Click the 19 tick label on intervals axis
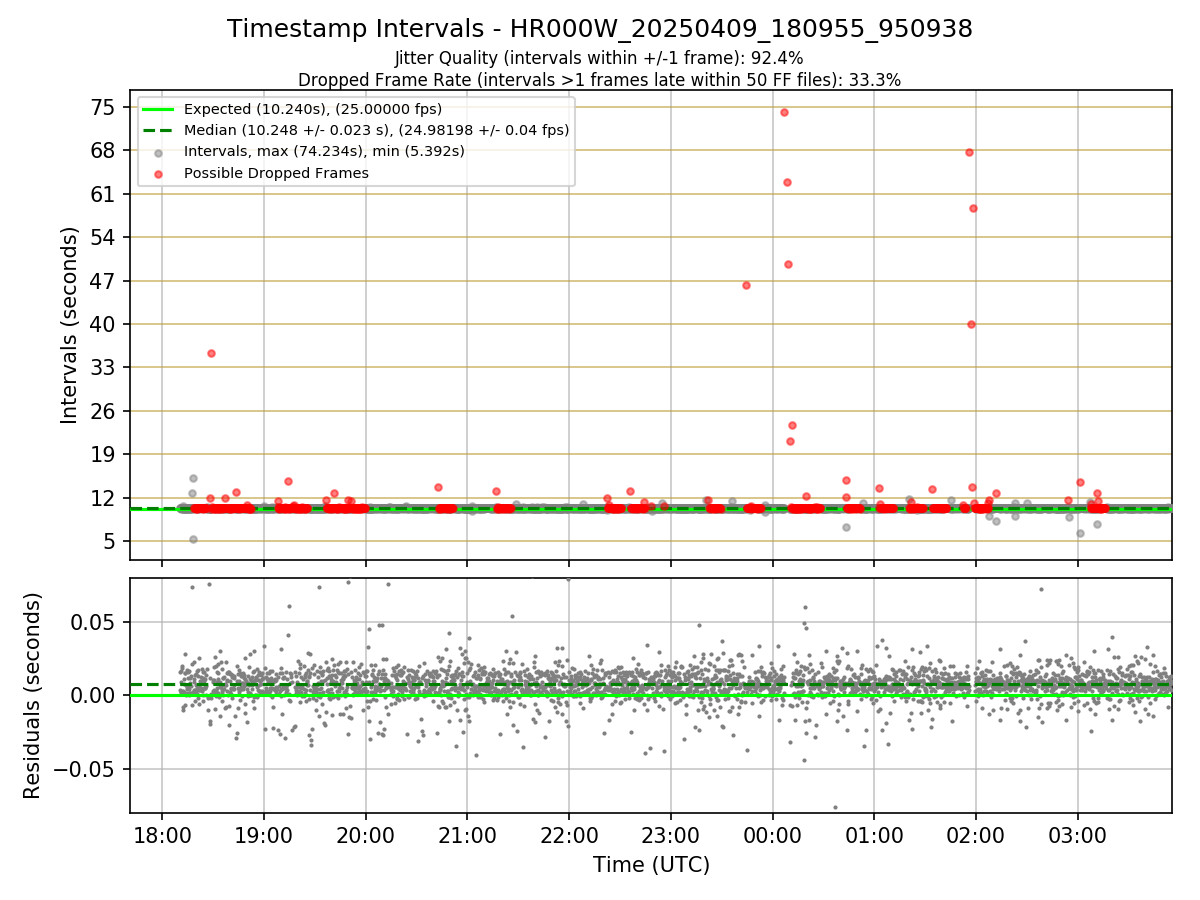This screenshot has height=900, width=1200. (104, 454)
